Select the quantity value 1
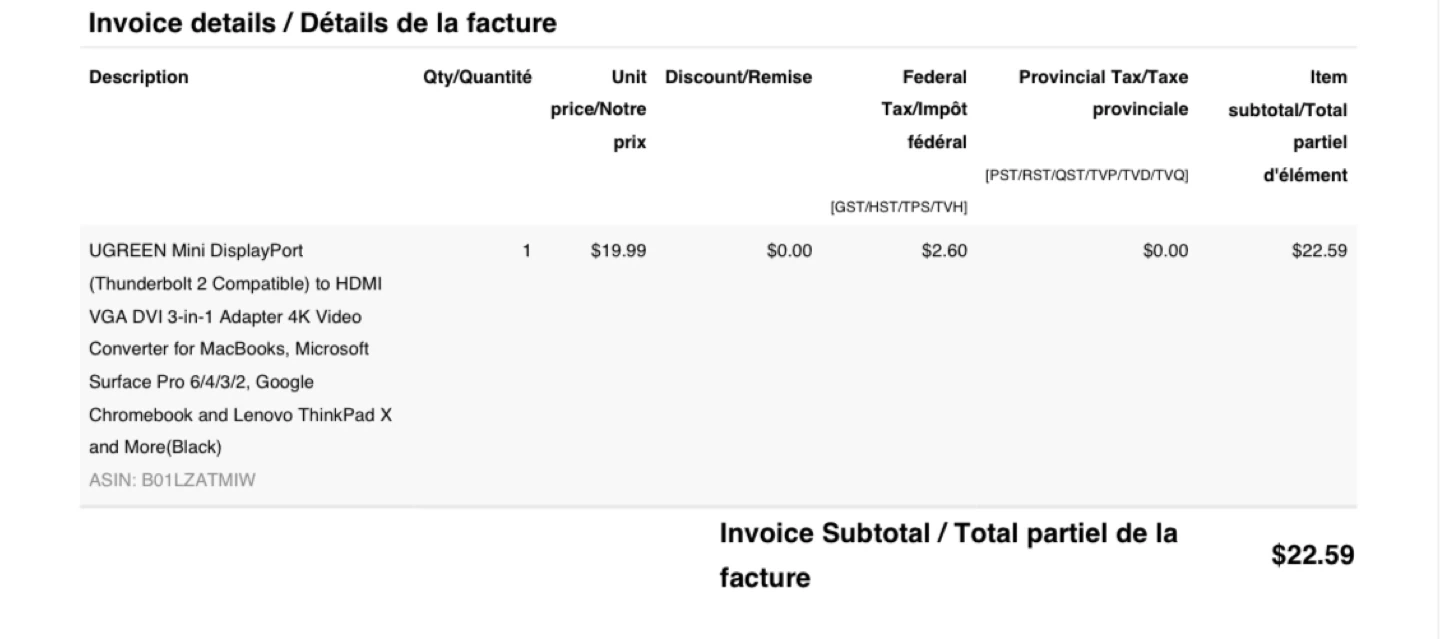Viewport: 1440px width, 639px height. click(526, 251)
